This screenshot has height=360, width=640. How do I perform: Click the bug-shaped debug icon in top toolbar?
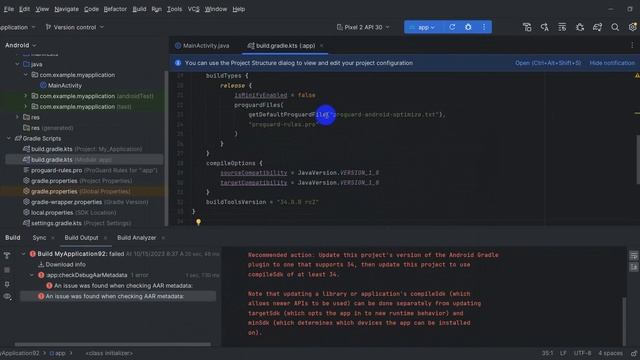pyautogui.click(x=580, y=27)
